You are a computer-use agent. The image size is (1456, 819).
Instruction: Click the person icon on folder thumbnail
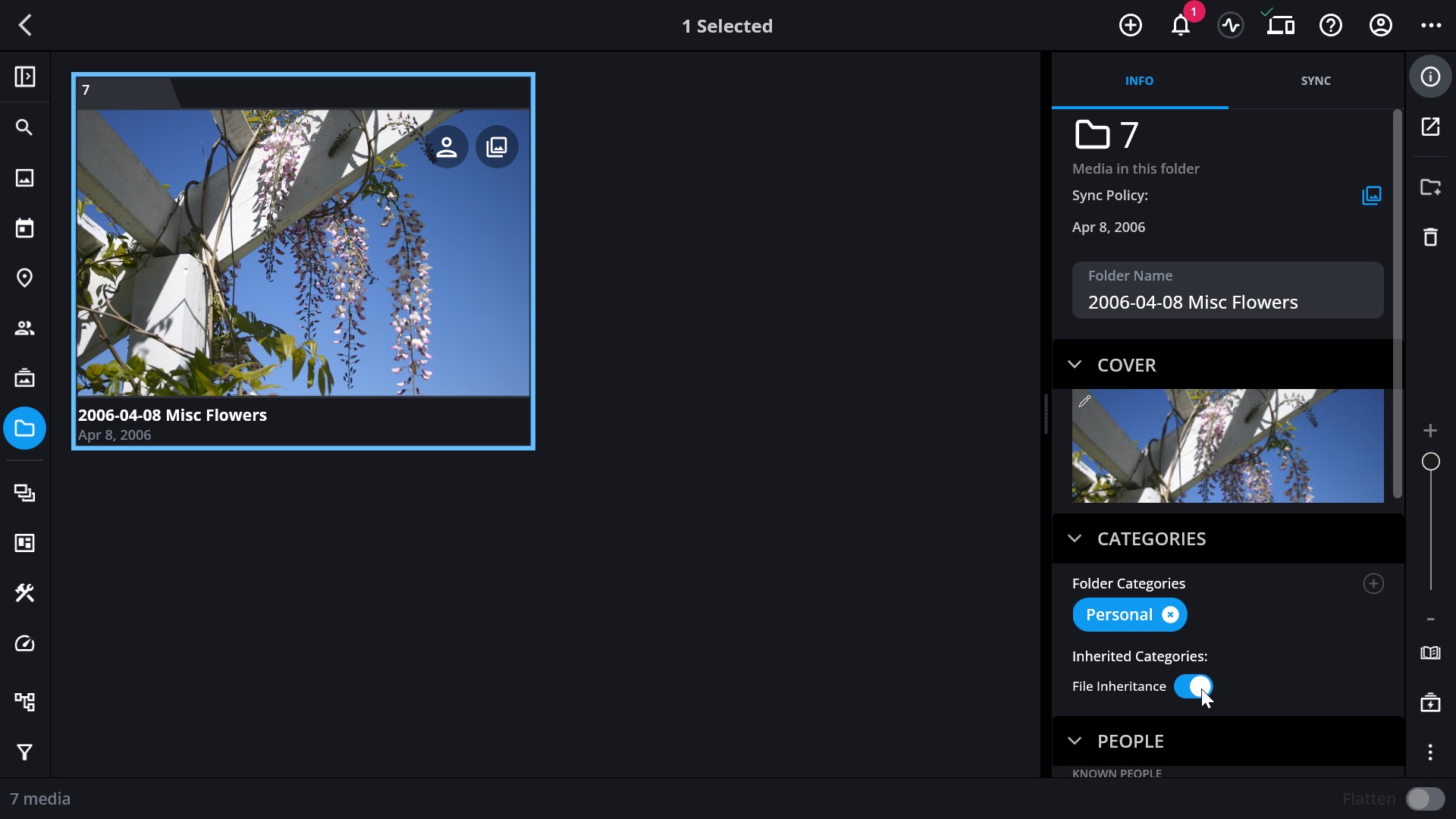[x=447, y=146]
